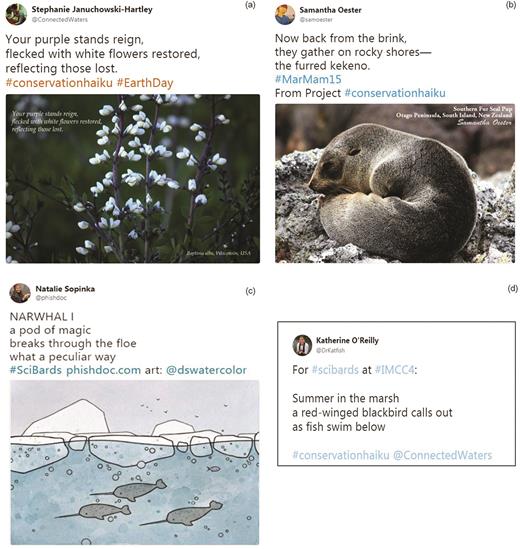The image size is (520, 549).
Task: Visit the phishdoc.com link
Action: [x=104, y=370]
